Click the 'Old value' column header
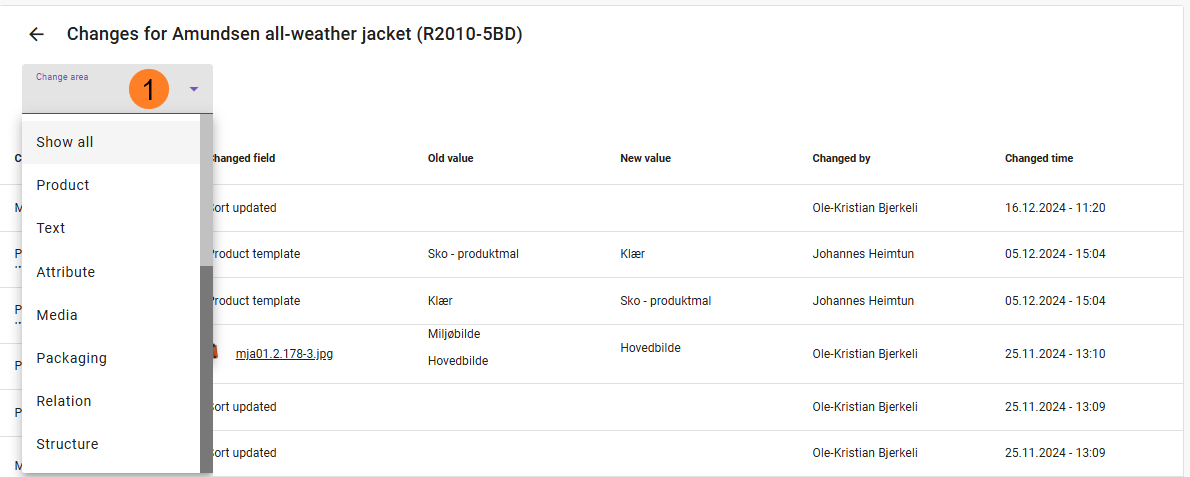The width and height of the screenshot is (1190, 477). pyautogui.click(x=451, y=158)
